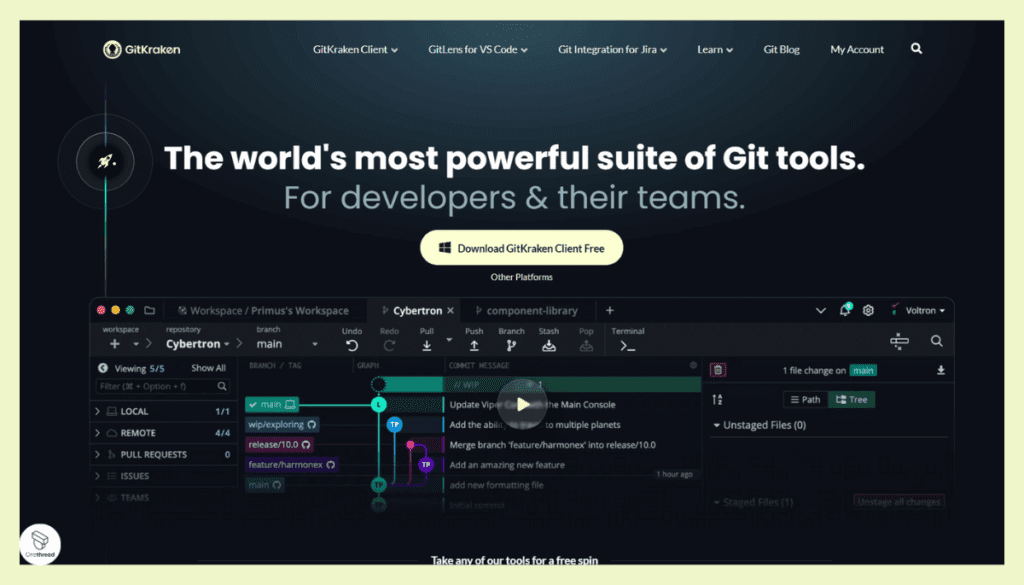Click the discard changes trash icon

pyautogui.click(x=718, y=370)
